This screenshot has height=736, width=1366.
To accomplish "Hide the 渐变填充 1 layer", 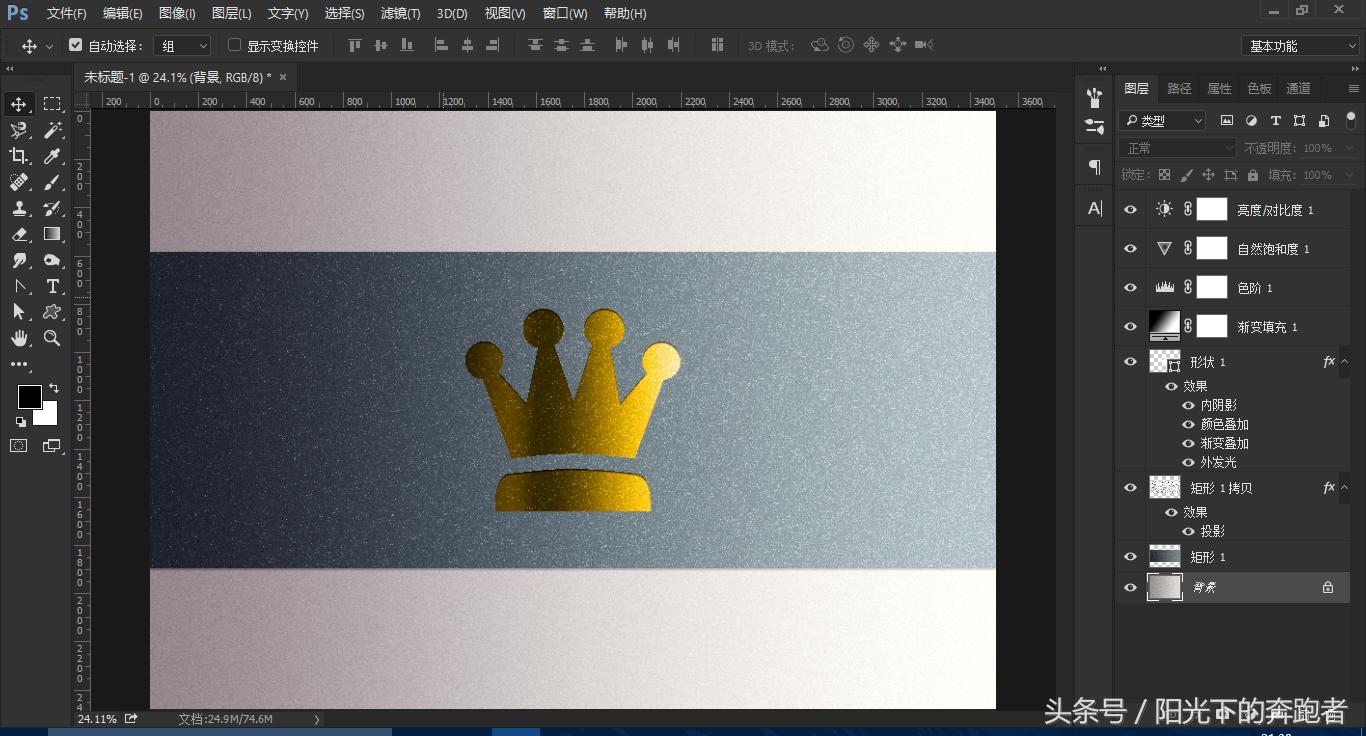I will (x=1131, y=327).
